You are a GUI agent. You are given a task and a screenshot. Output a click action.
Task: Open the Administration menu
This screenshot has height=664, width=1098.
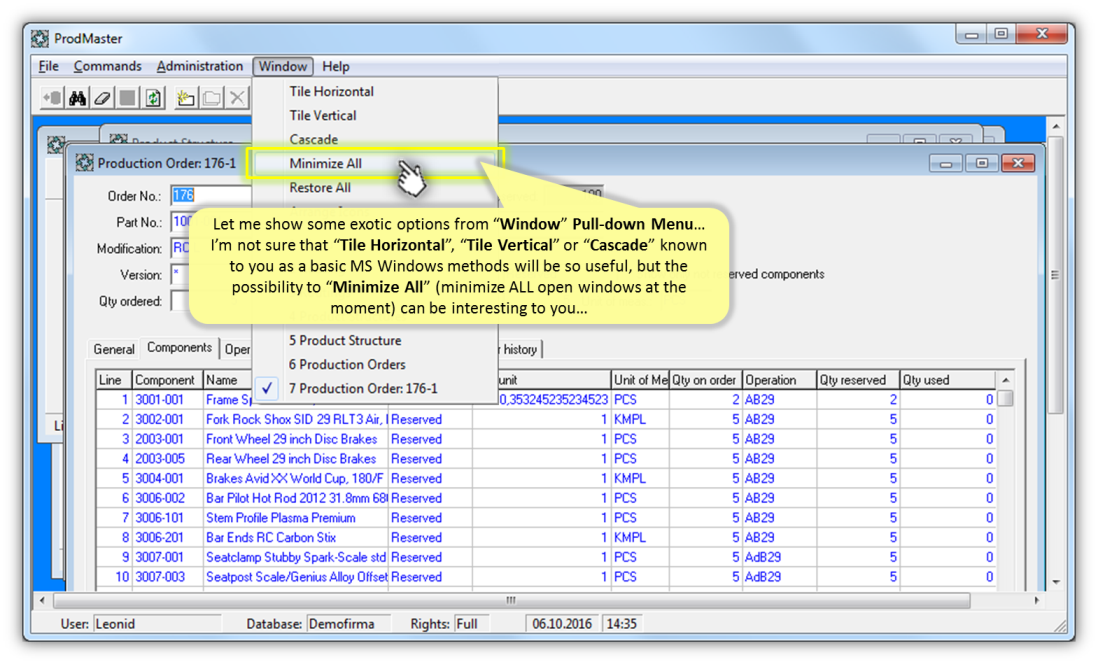pyautogui.click(x=199, y=67)
